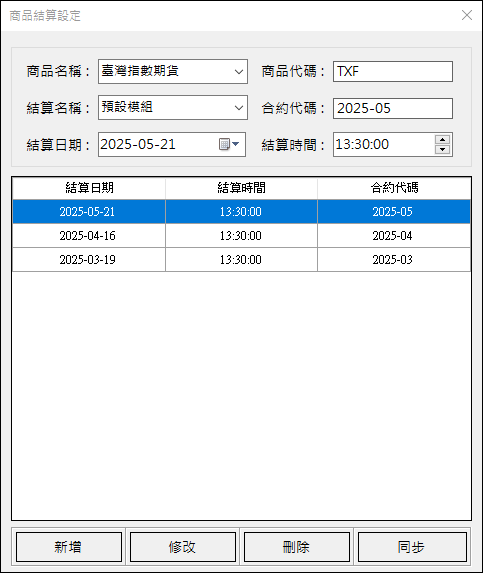Focus the 商品代碼 field containing TXF
Screen dimensions: 483x573
[x=393, y=72]
